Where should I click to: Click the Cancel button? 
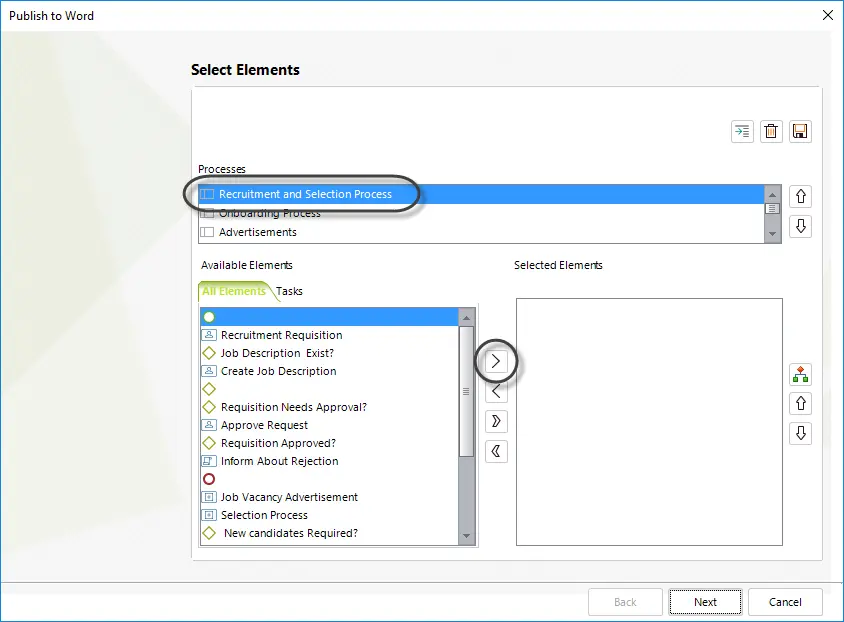[785, 602]
